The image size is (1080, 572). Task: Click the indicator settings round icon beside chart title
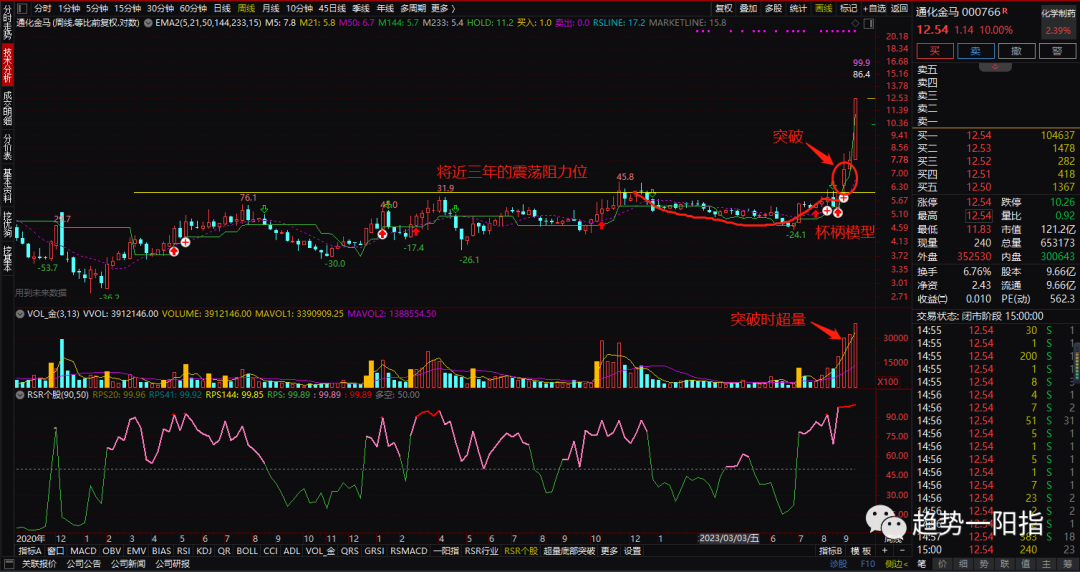click(x=147, y=23)
